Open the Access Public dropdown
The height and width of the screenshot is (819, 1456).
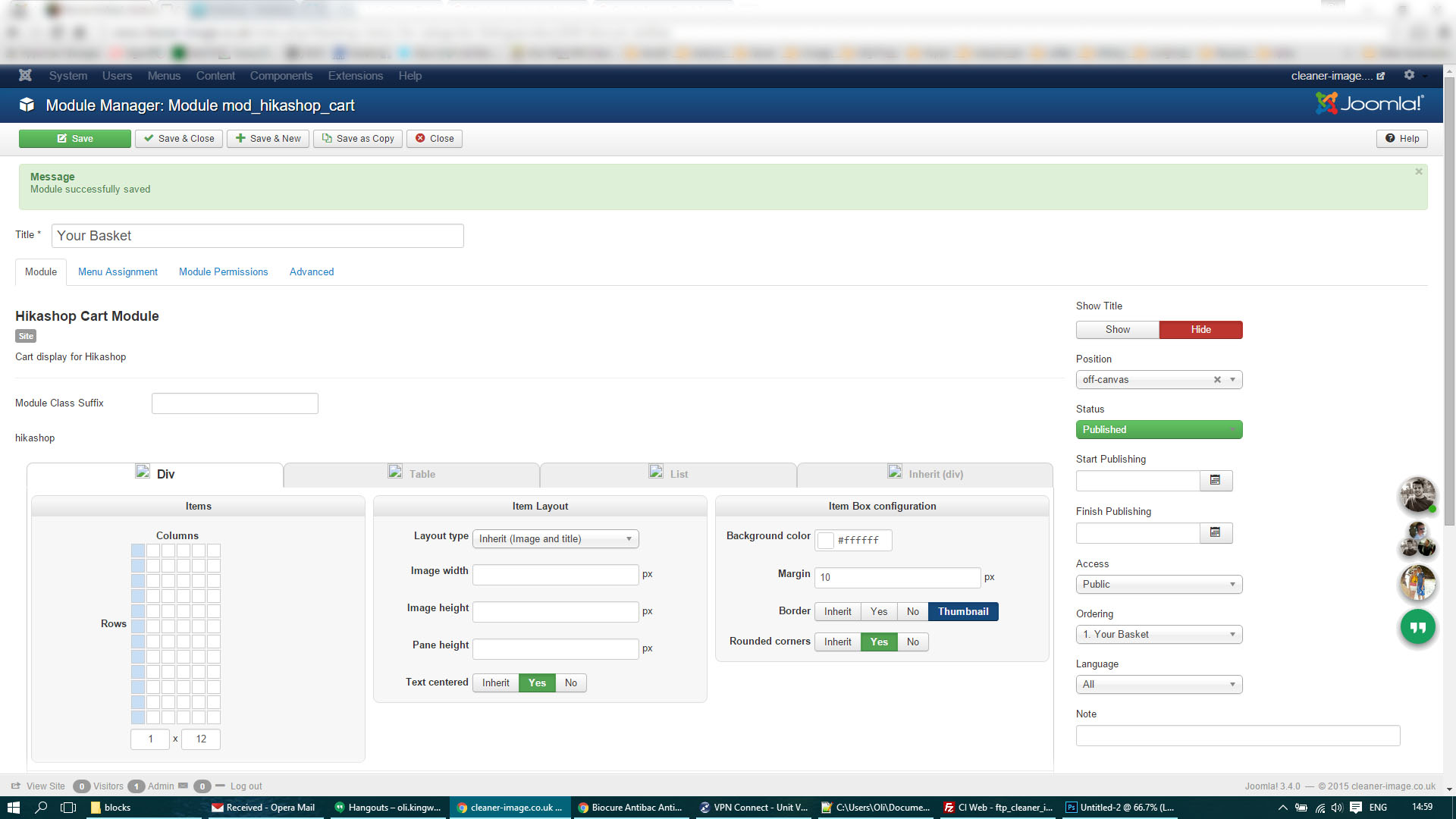point(1158,585)
